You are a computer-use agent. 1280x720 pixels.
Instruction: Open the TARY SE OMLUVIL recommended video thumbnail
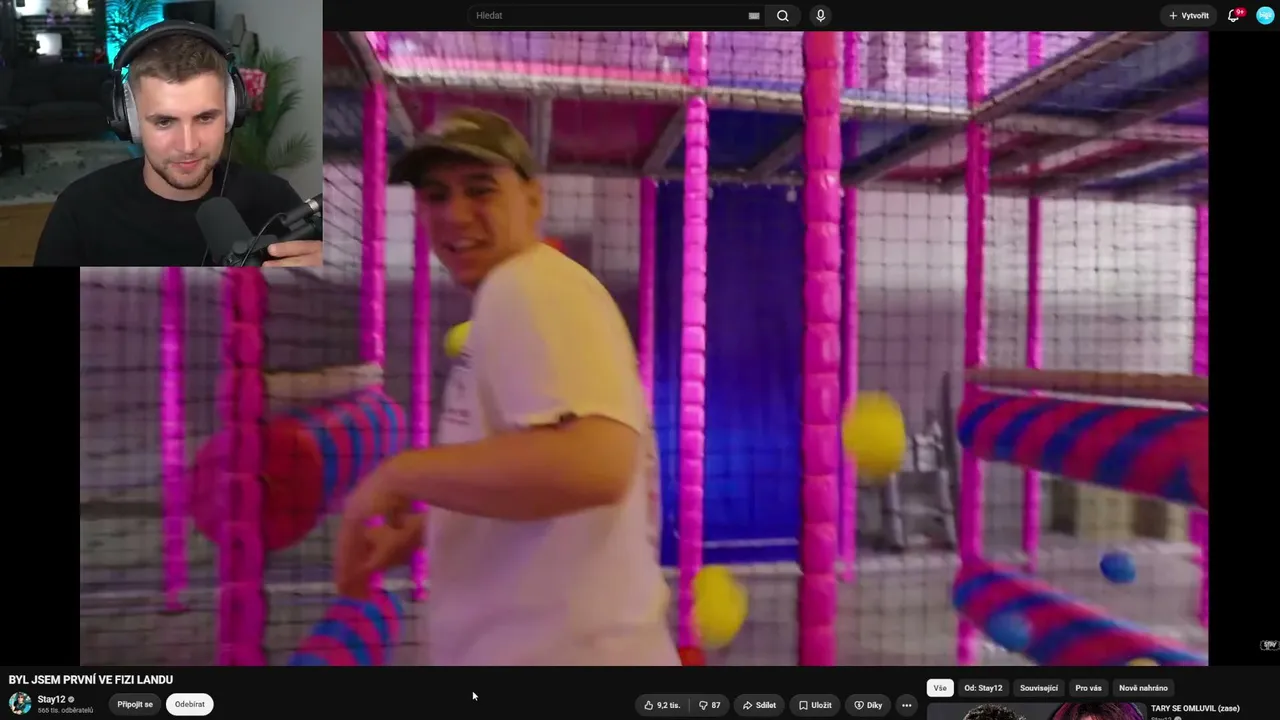(x=1036, y=712)
